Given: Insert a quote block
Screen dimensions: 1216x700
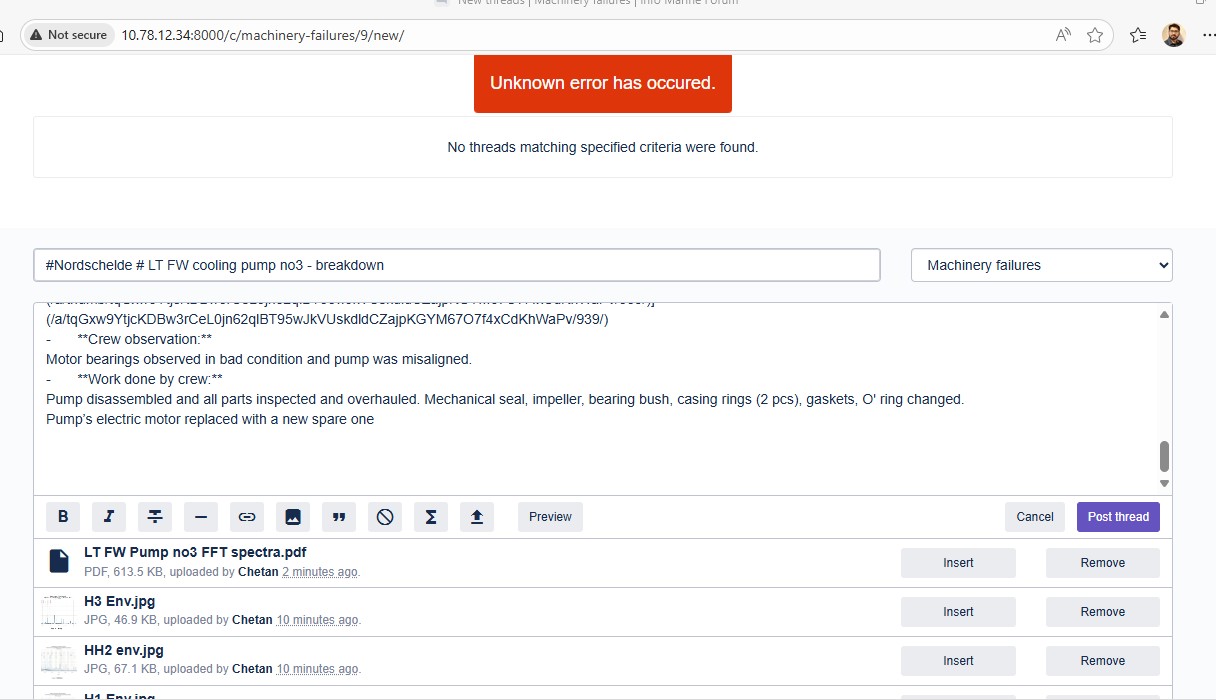Looking at the screenshot, I should tap(339, 517).
